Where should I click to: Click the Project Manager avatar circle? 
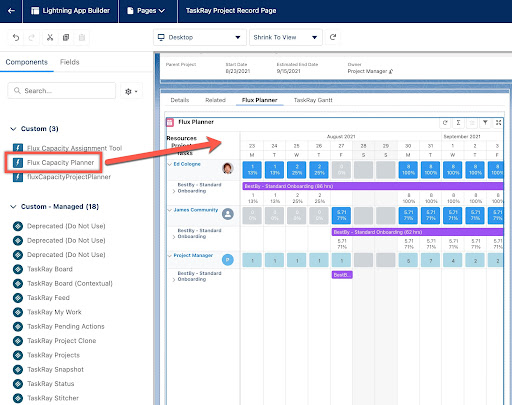click(228, 260)
